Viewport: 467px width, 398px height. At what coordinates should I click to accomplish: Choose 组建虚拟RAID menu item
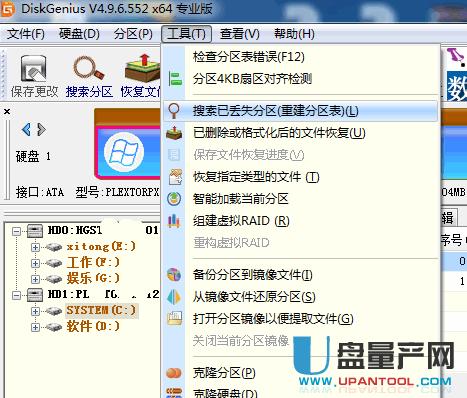pos(301,221)
